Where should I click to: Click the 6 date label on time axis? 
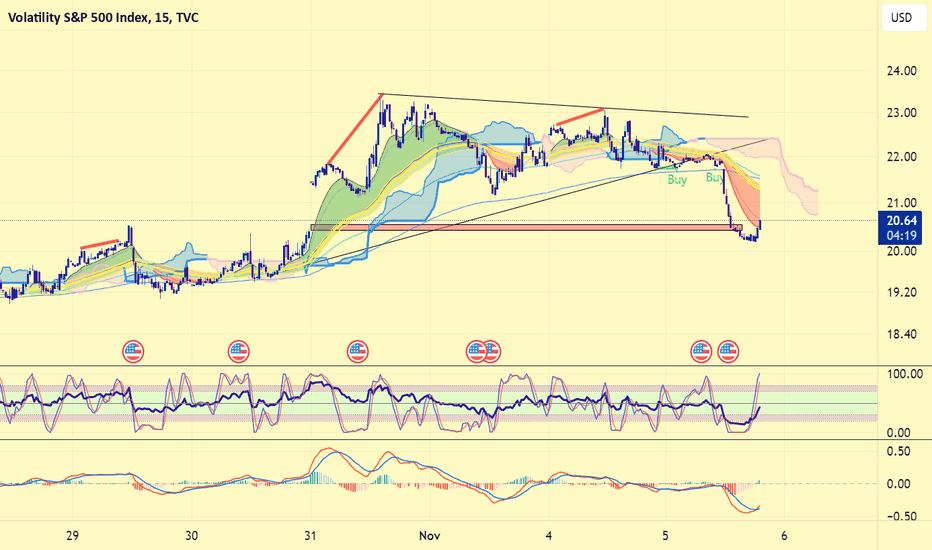784,536
